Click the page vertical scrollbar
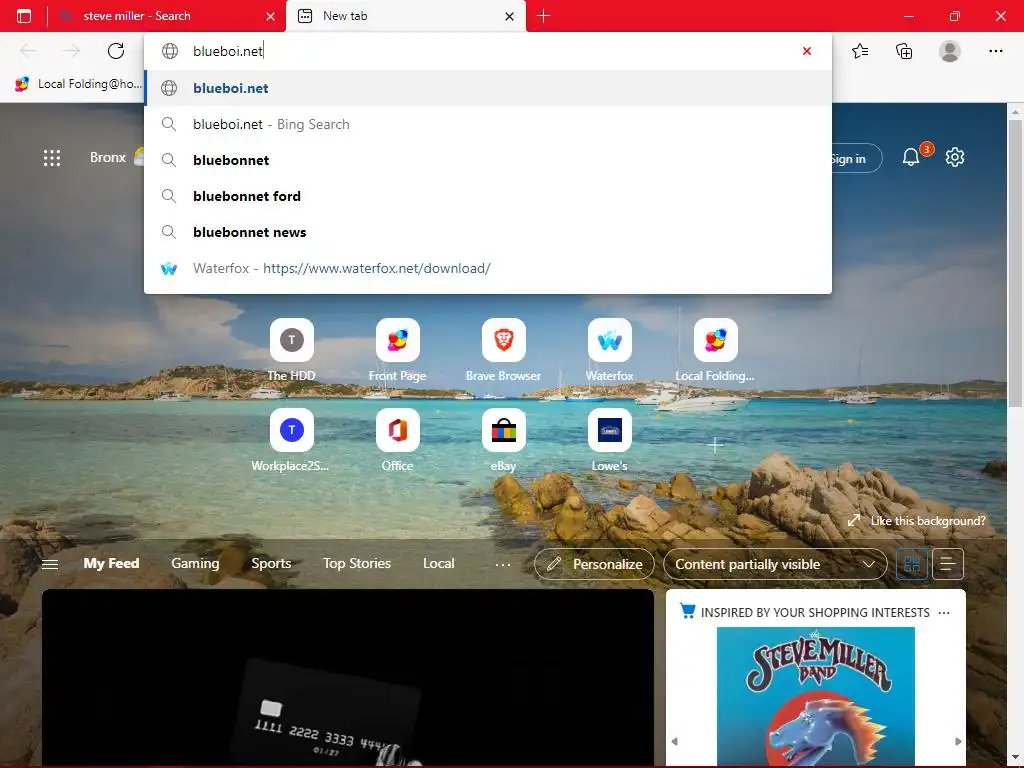 coord(1015,264)
